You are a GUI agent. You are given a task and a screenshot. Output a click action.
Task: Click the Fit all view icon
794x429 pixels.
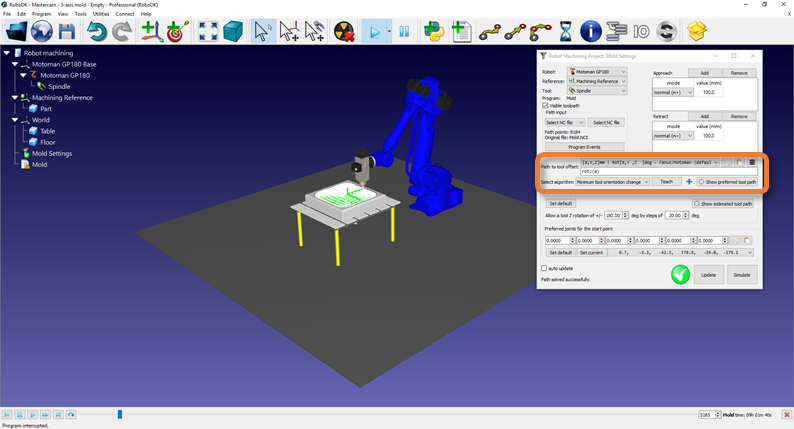[x=208, y=32]
